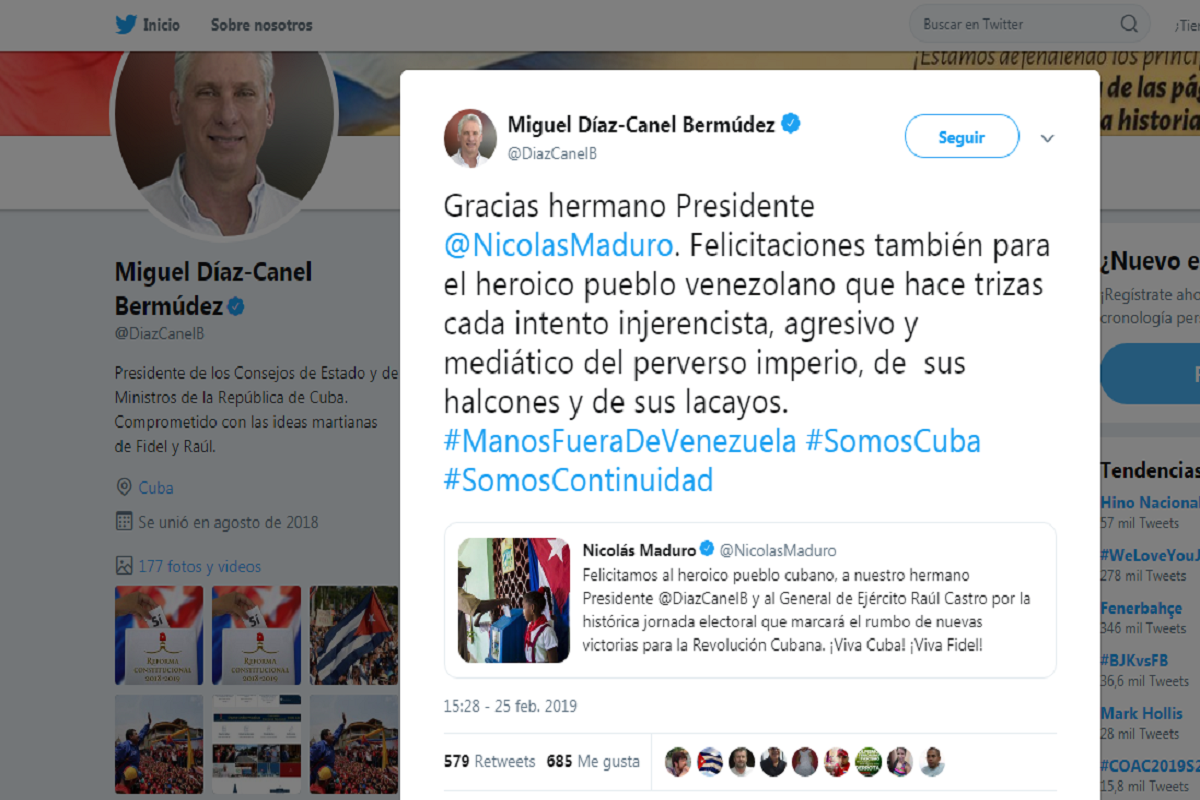The width and height of the screenshot is (1200, 800).
Task: Open hashtag #ManosFueraDeVenezuela
Action: [620, 442]
